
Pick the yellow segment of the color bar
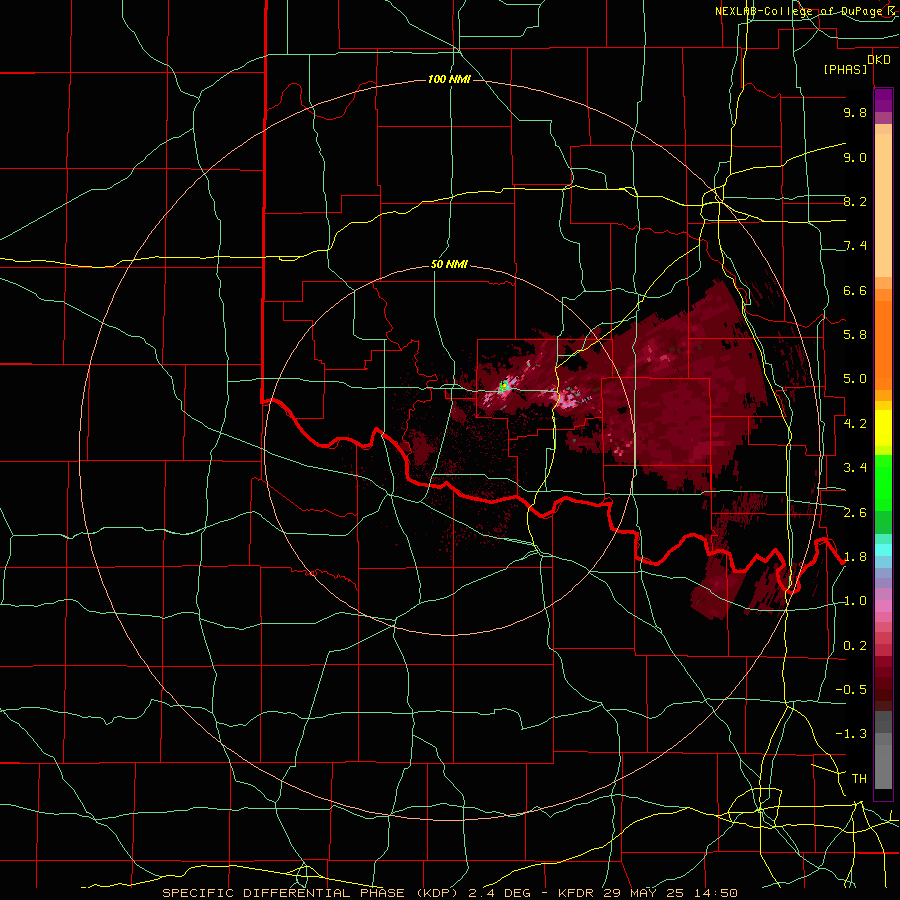(883, 428)
